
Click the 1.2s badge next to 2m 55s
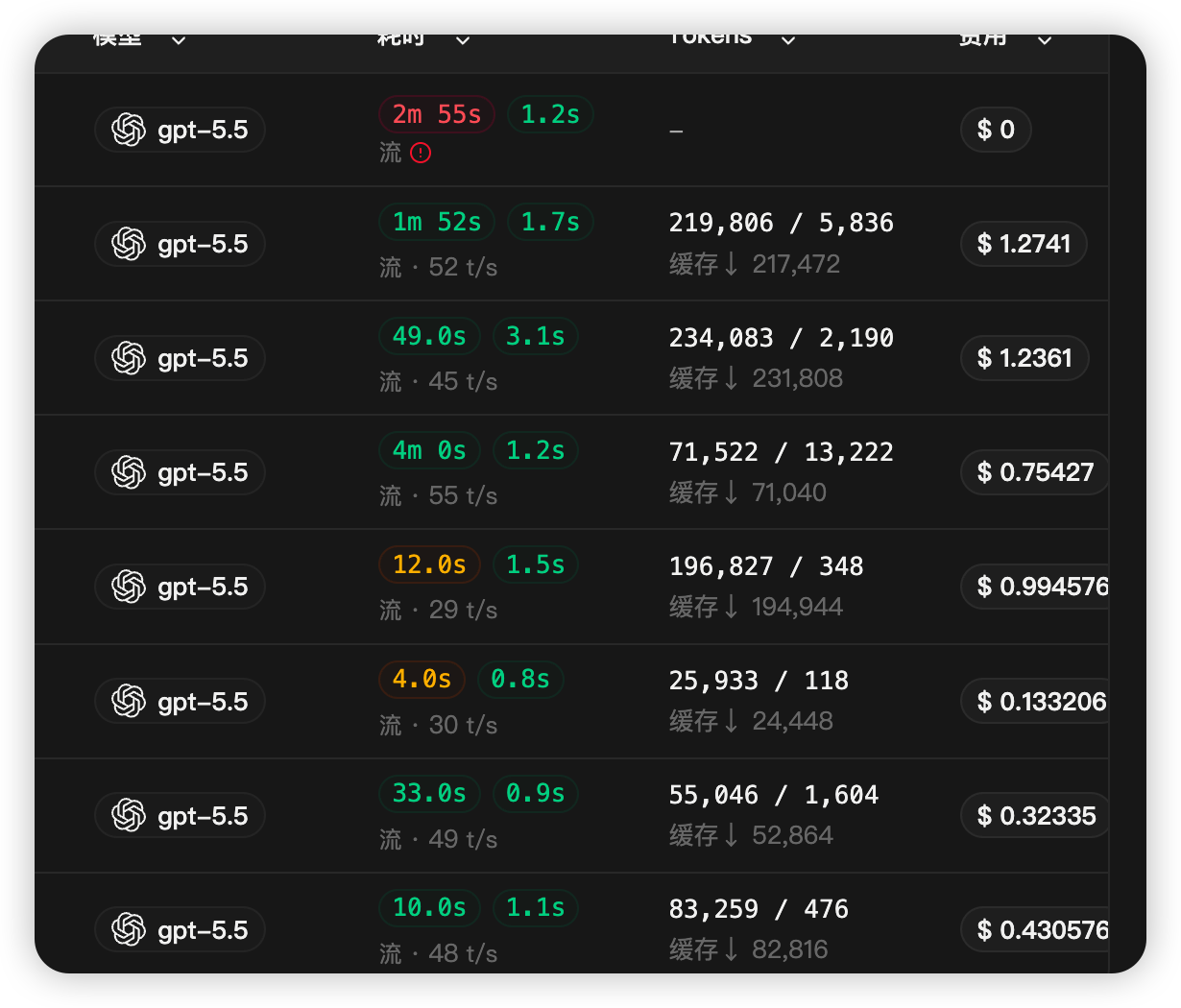point(550,114)
